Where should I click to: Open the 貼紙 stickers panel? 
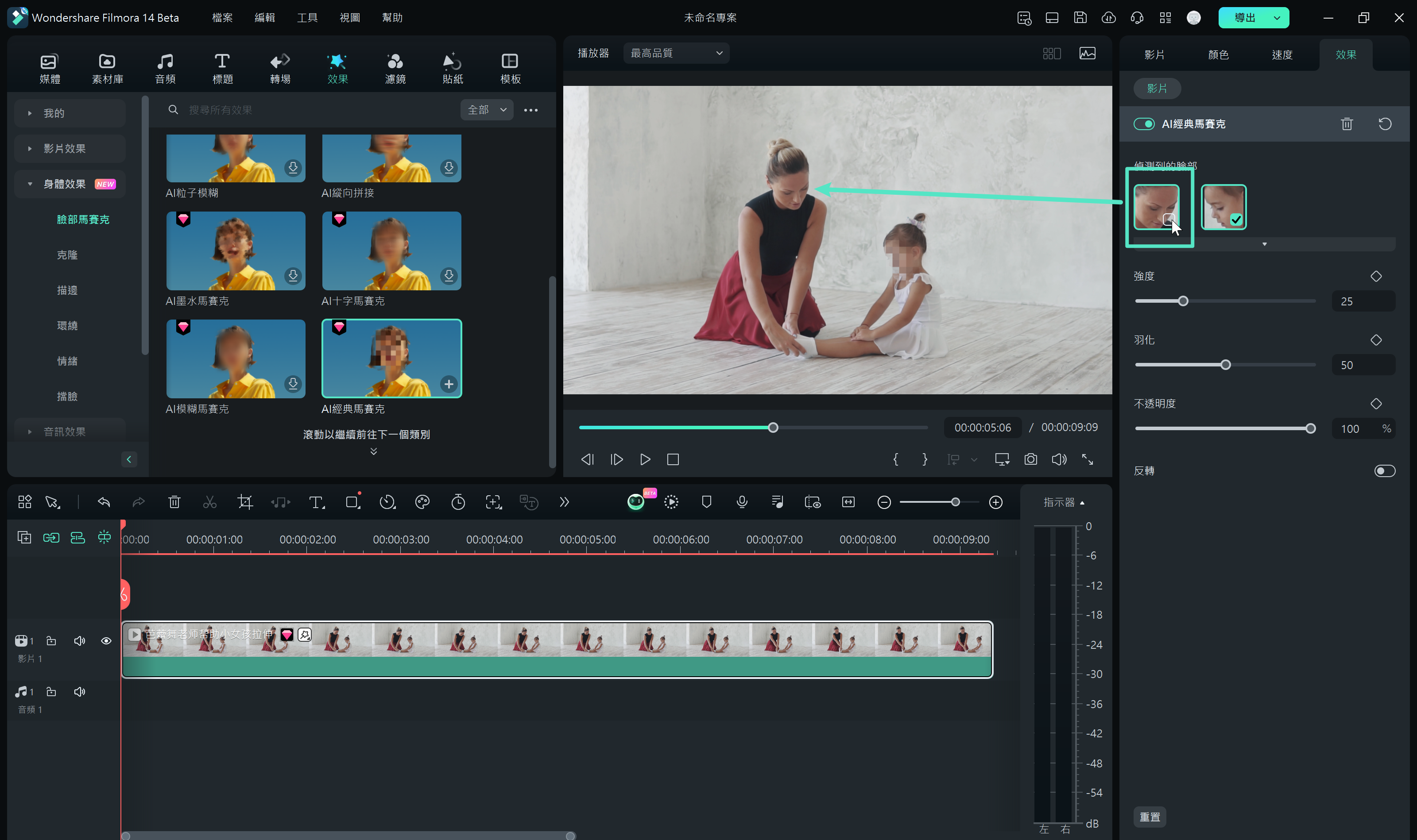452,68
